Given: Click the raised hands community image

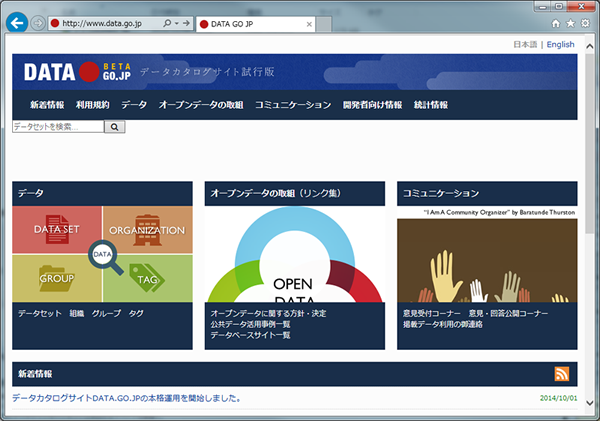Looking at the screenshot, I should (x=487, y=260).
